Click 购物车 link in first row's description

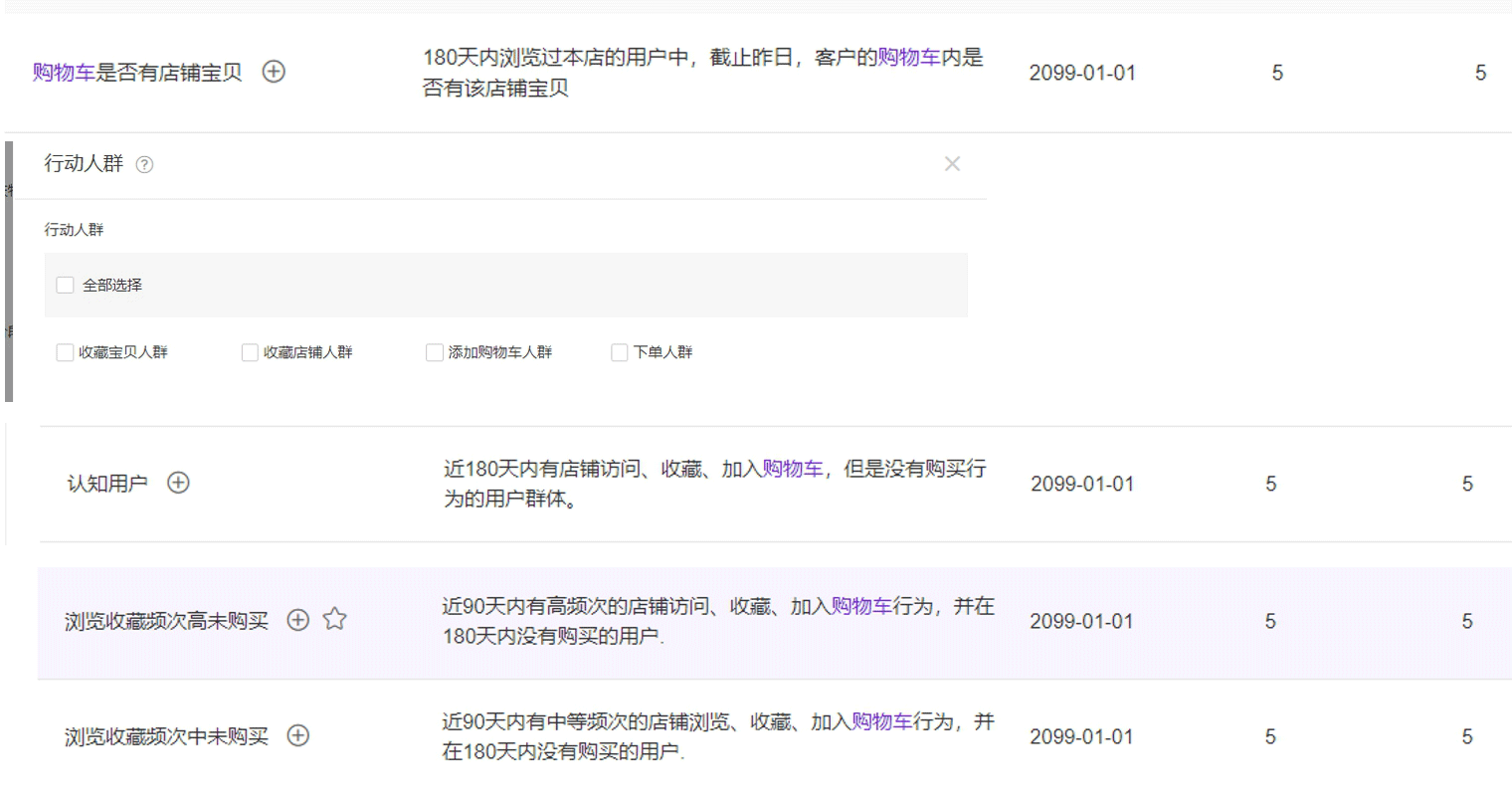pyautogui.click(x=908, y=58)
